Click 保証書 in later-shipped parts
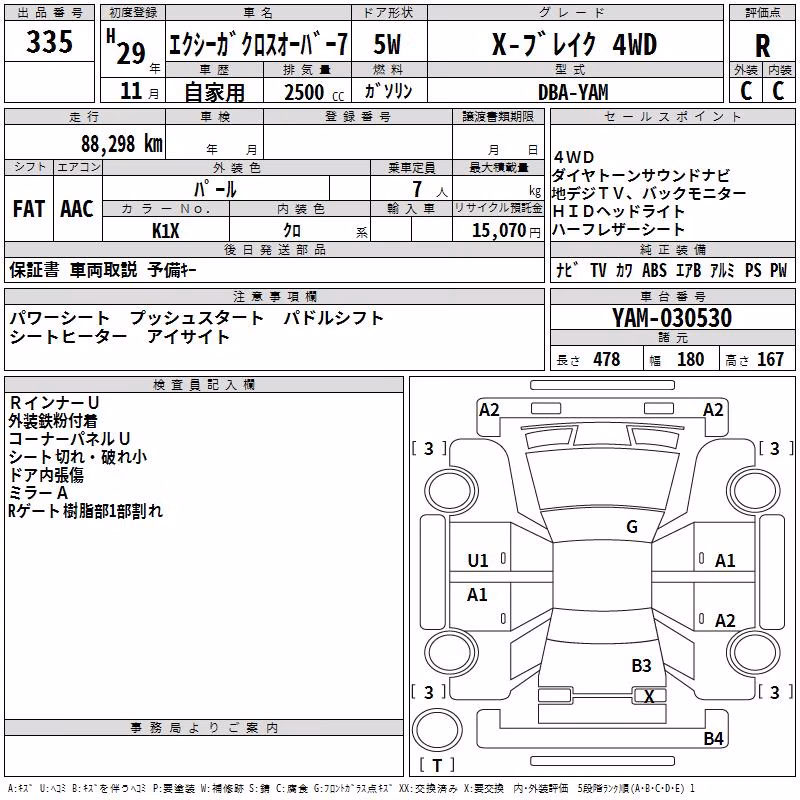The height and width of the screenshot is (800, 800). pyautogui.click(x=34, y=270)
